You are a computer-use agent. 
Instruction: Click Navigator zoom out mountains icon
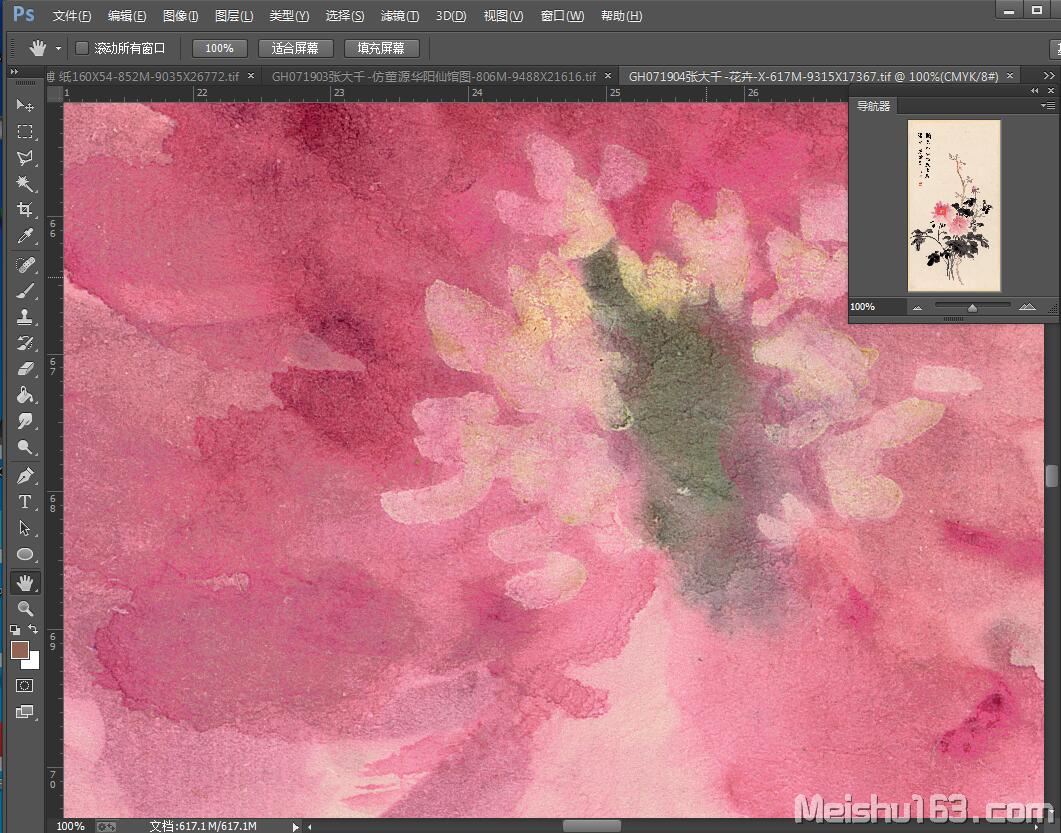pyautogui.click(x=918, y=307)
